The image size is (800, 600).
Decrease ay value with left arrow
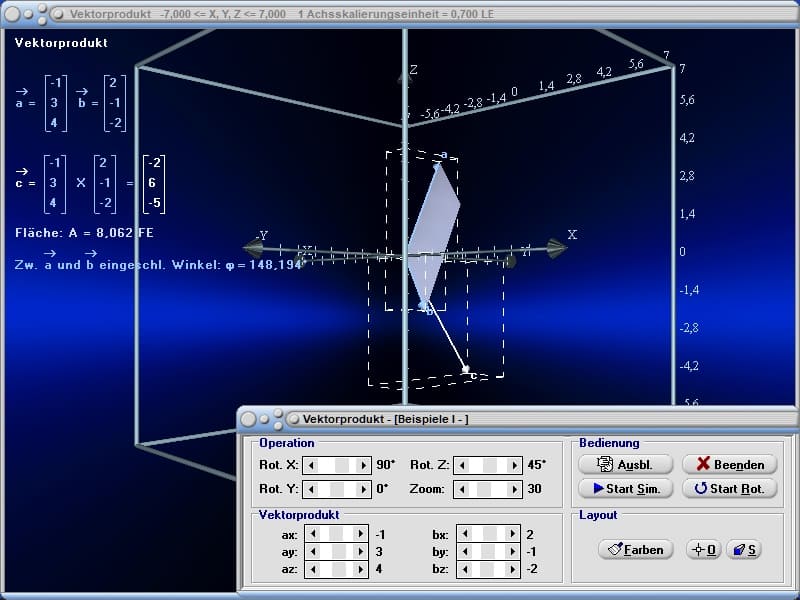(x=313, y=551)
